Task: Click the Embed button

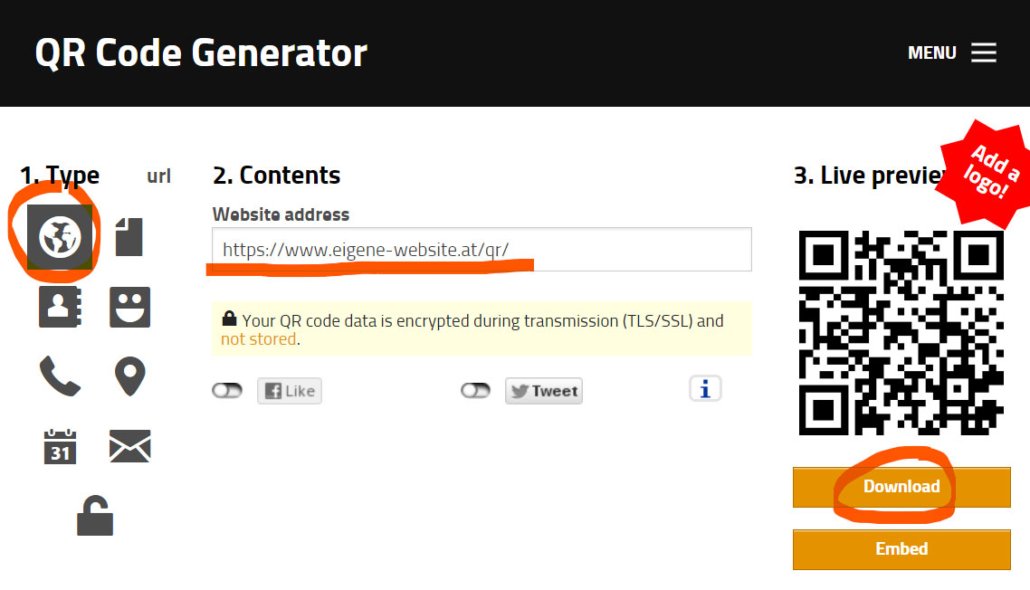Action: coord(901,549)
